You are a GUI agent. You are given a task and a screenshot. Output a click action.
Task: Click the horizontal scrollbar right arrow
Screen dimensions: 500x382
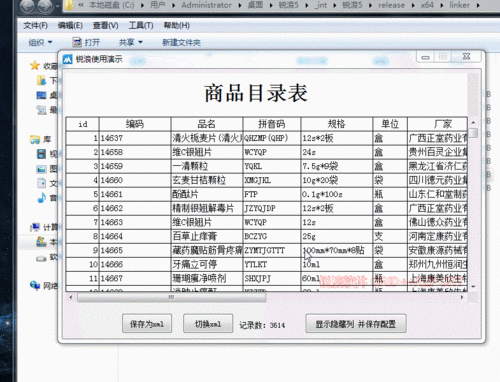click(x=462, y=297)
